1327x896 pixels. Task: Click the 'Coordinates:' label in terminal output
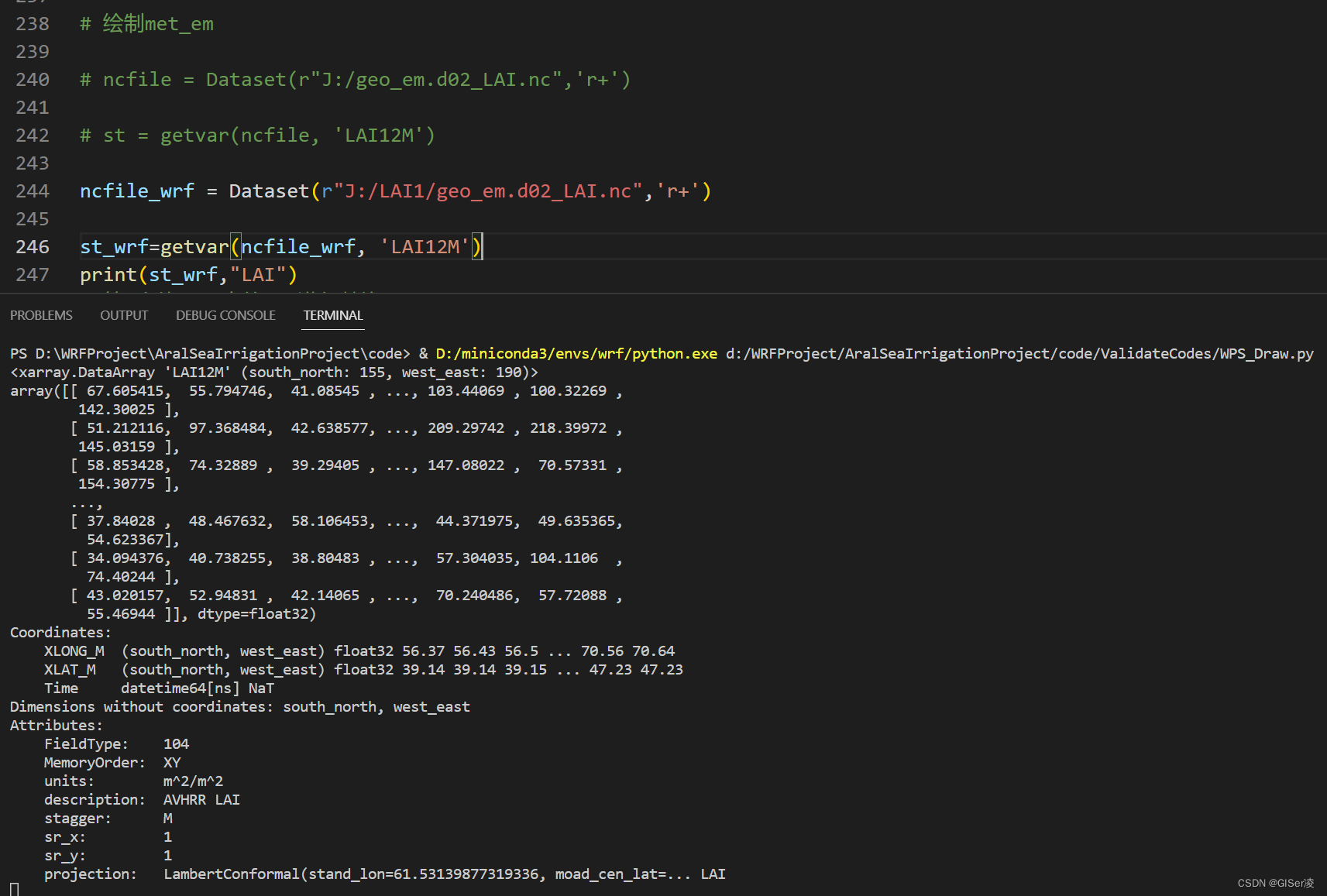[x=60, y=633]
